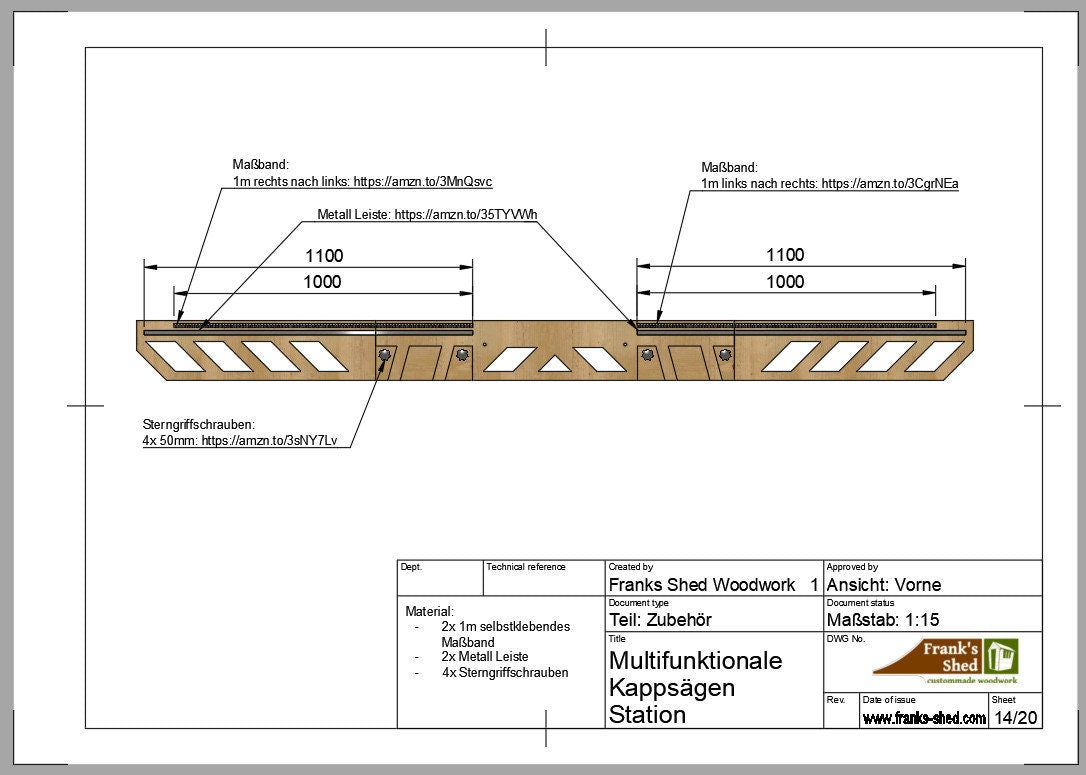The image size is (1086, 775).
Task: Click the 'Technical reference' field label
Action: pos(526,567)
